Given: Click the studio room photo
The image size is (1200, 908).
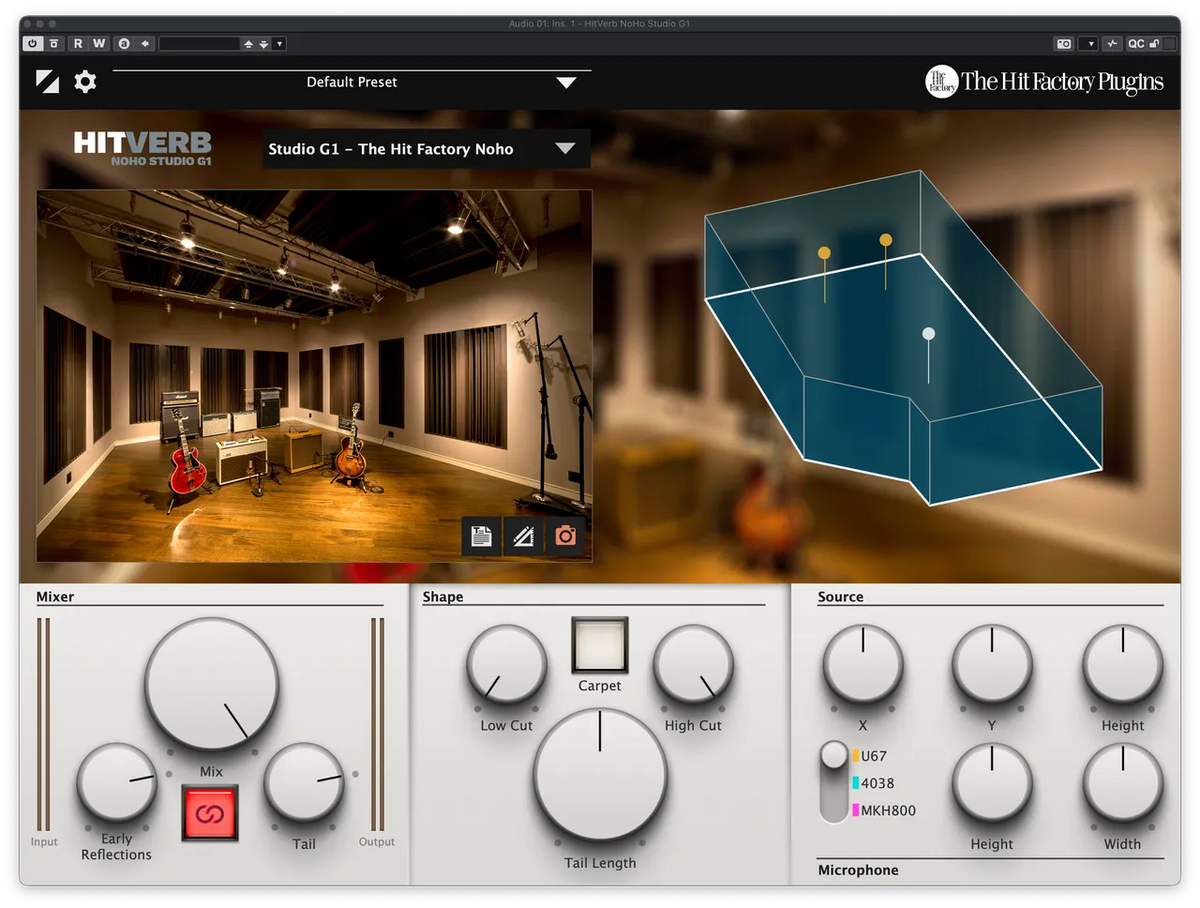Looking at the screenshot, I should (x=314, y=376).
